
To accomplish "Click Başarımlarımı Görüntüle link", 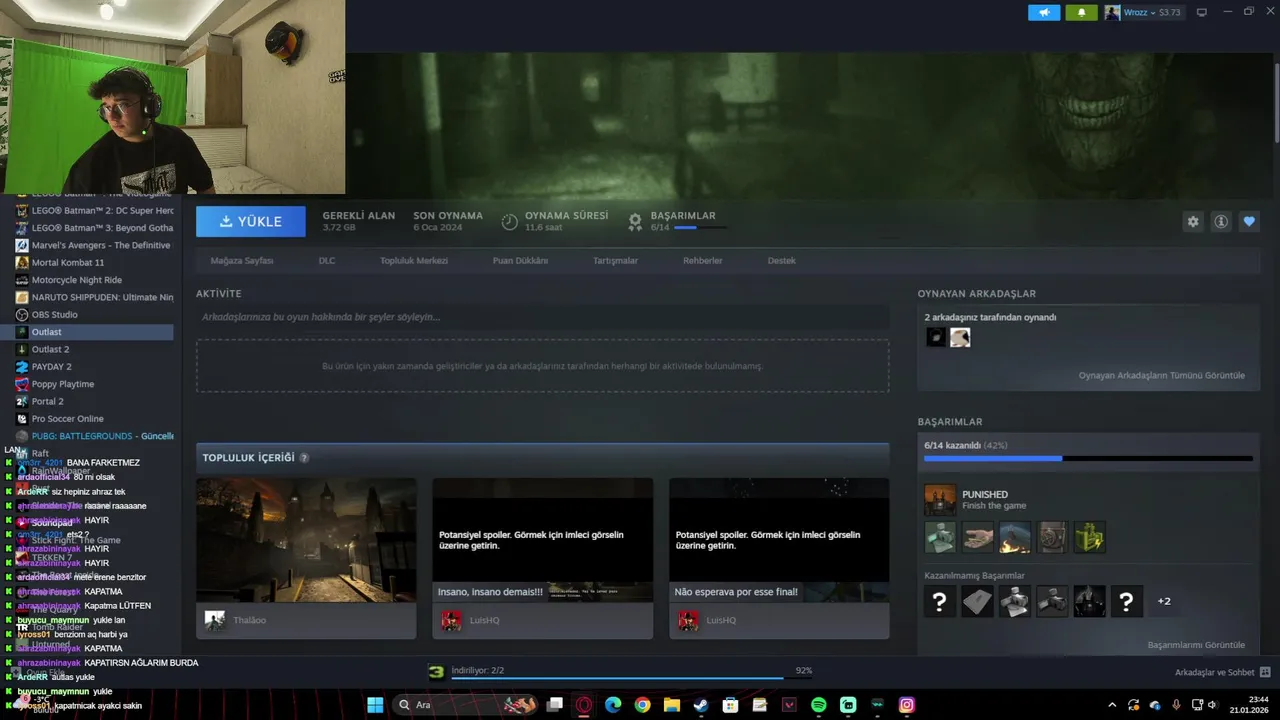I will pyautogui.click(x=1196, y=645).
